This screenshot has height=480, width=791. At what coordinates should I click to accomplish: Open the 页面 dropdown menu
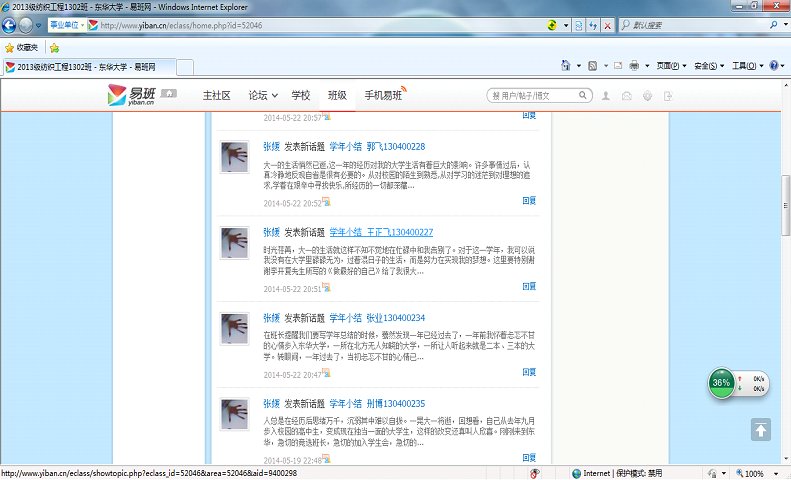671,66
